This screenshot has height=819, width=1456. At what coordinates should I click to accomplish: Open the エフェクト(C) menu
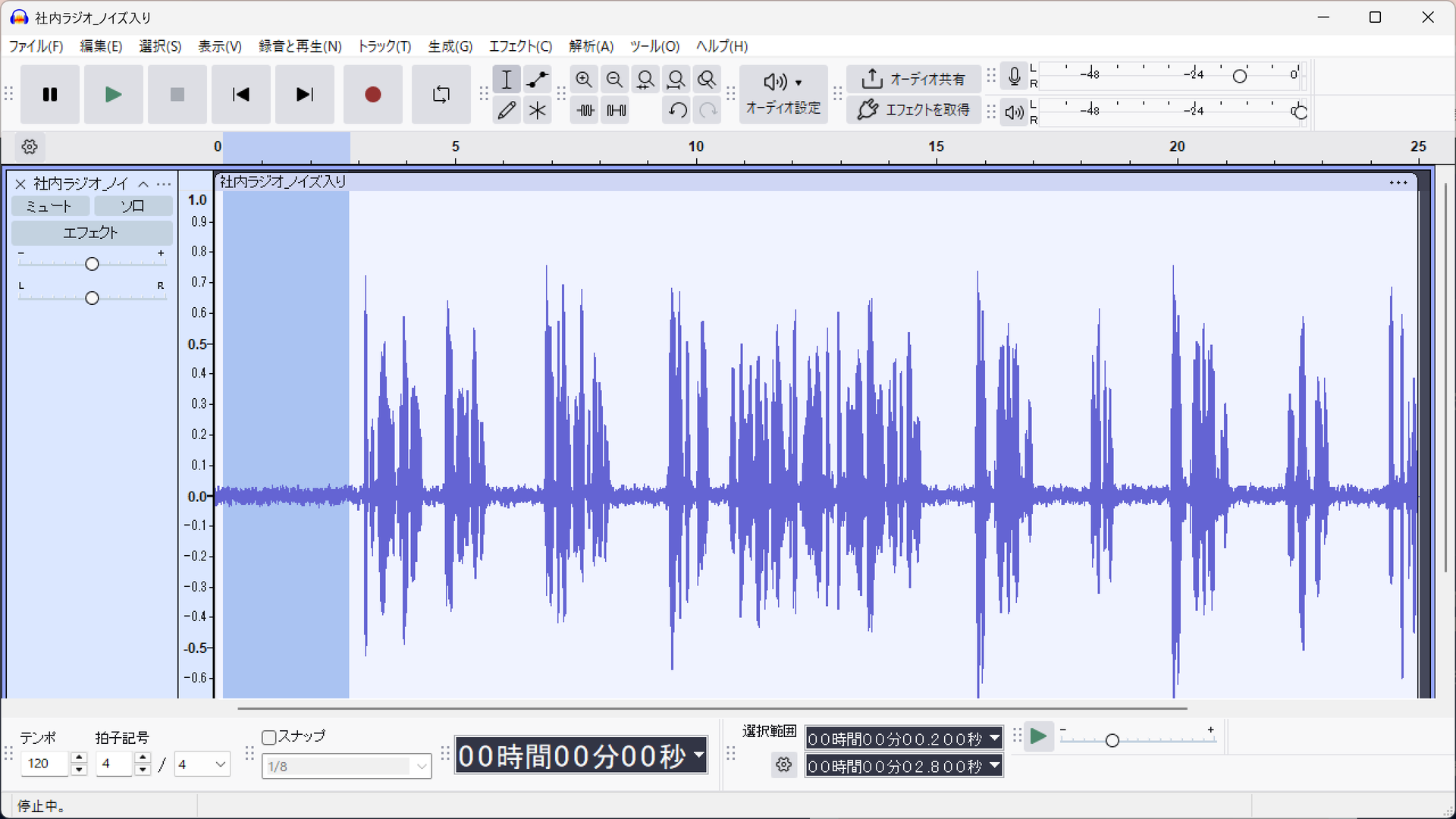tap(520, 46)
